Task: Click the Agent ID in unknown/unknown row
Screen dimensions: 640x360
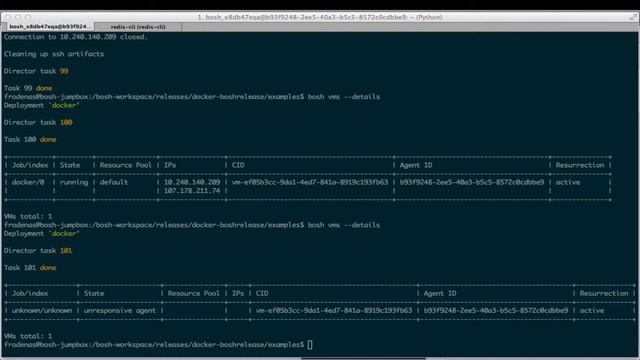Action: [496, 310]
